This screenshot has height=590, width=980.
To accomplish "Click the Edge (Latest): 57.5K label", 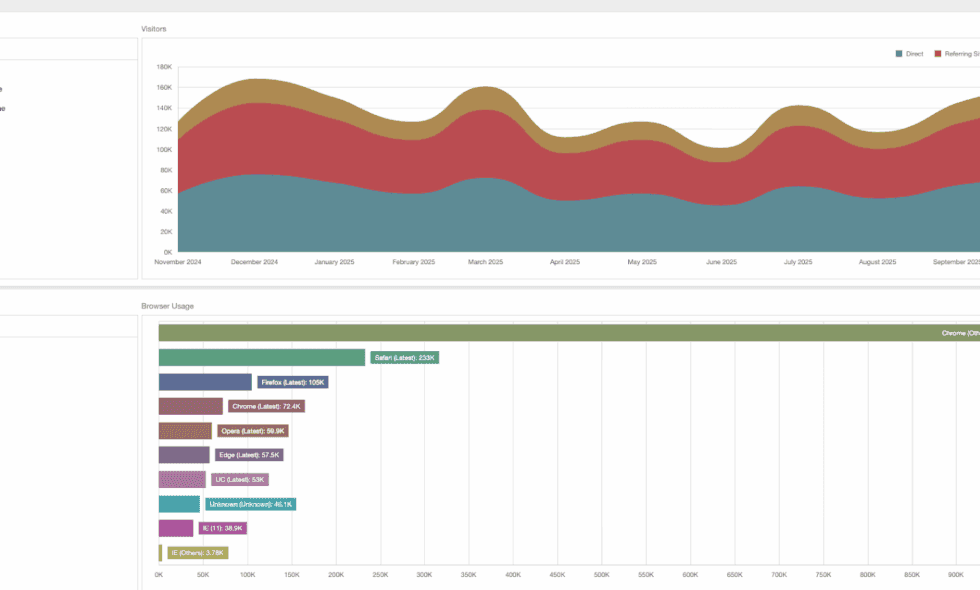I will tap(249, 455).
